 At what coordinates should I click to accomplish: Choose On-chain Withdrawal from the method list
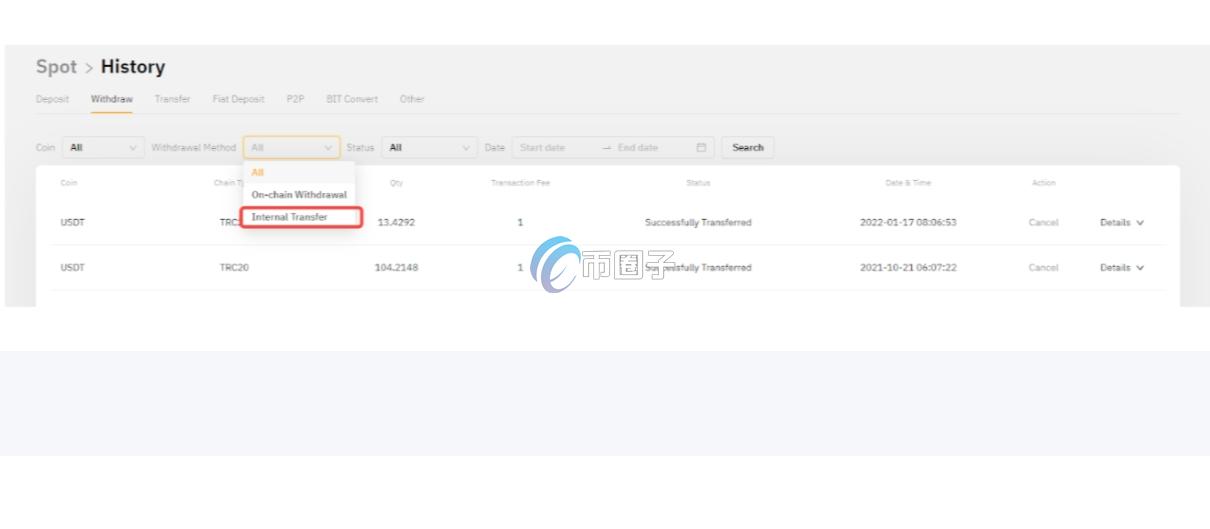click(298, 194)
